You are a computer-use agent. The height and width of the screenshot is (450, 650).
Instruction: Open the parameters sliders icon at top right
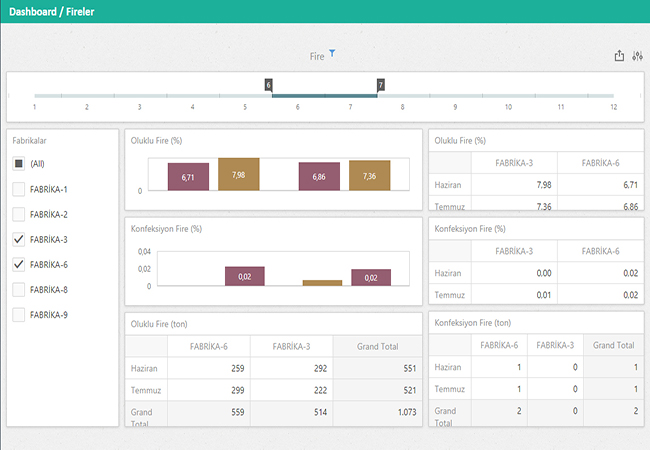coord(637,56)
